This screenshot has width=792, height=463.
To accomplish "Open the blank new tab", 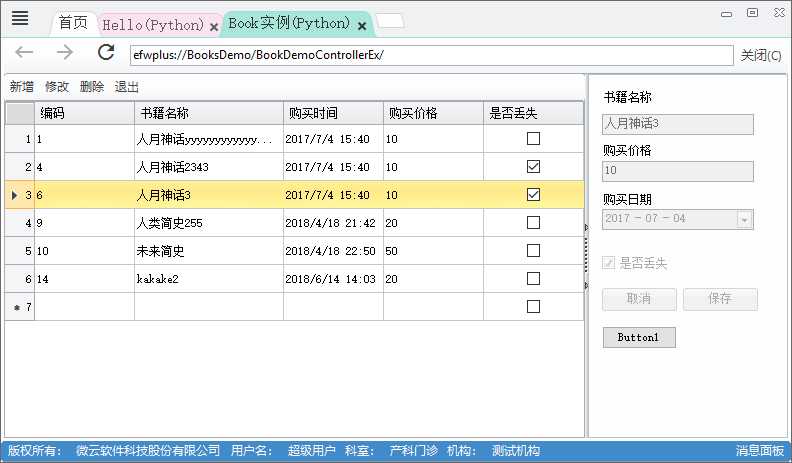I will coord(390,21).
